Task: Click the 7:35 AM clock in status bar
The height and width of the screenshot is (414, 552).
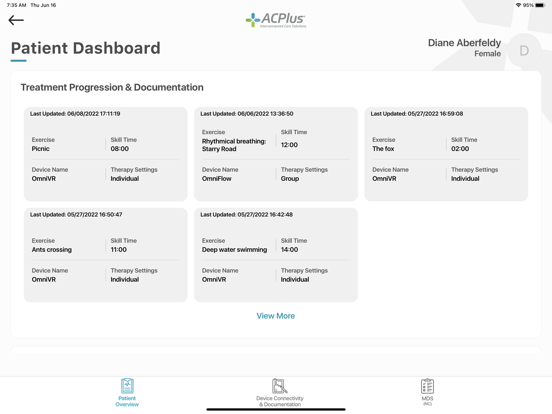Action: pyautogui.click(x=16, y=5)
